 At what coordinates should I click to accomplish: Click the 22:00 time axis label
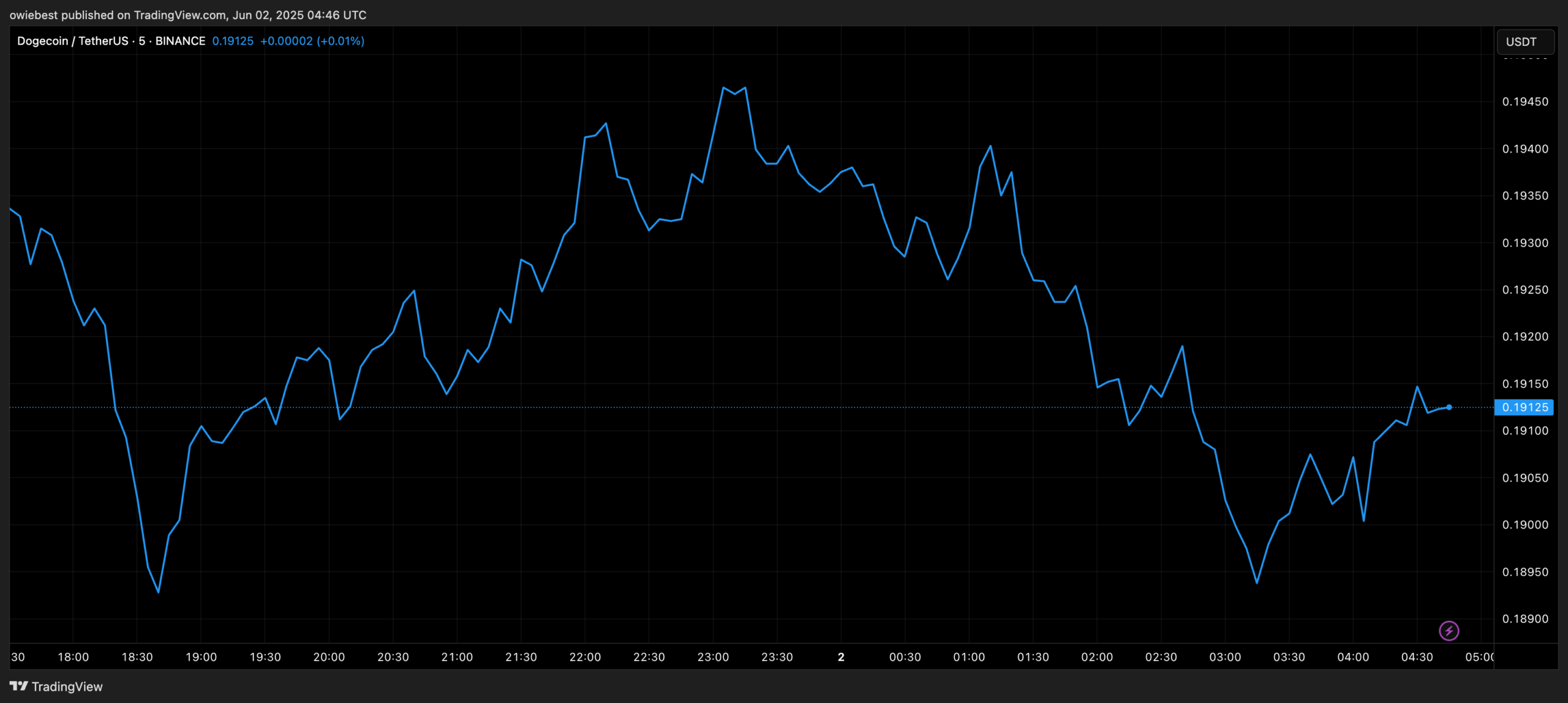click(x=585, y=657)
